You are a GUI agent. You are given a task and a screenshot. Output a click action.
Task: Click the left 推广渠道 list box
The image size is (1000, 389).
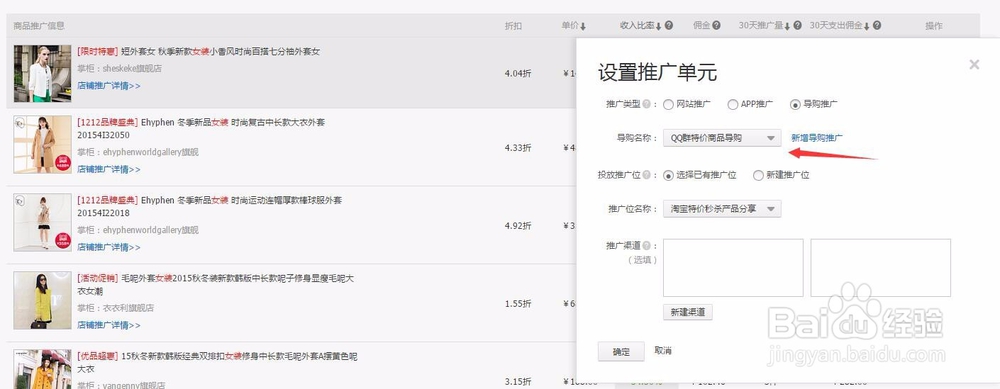point(733,268)
